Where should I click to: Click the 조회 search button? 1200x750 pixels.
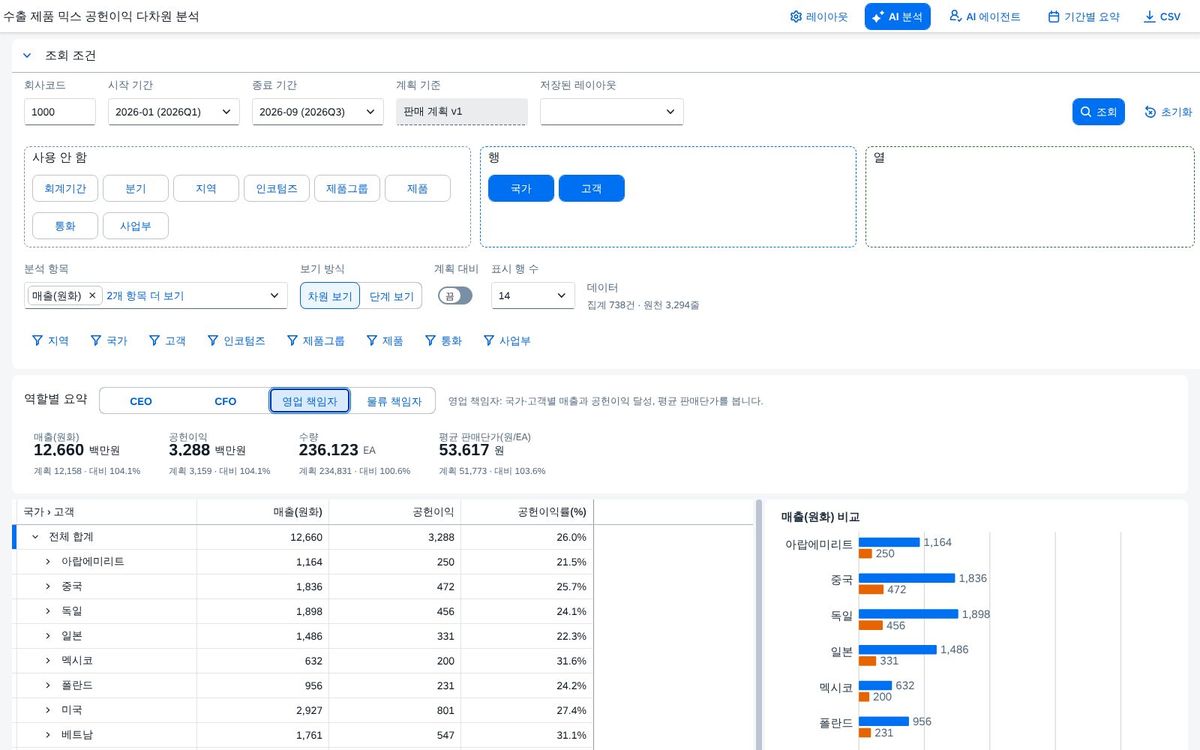[x=1098, y=112]
